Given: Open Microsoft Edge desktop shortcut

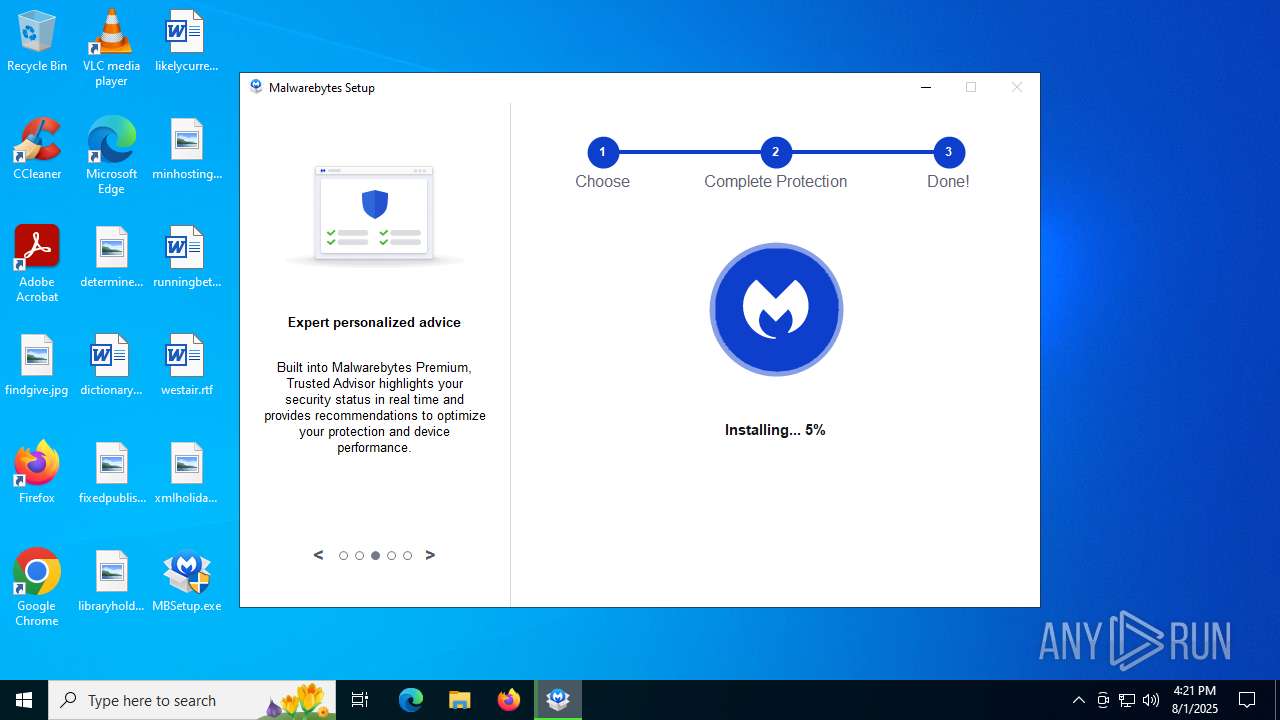Looking at the screenshot, I should point(111,156).
